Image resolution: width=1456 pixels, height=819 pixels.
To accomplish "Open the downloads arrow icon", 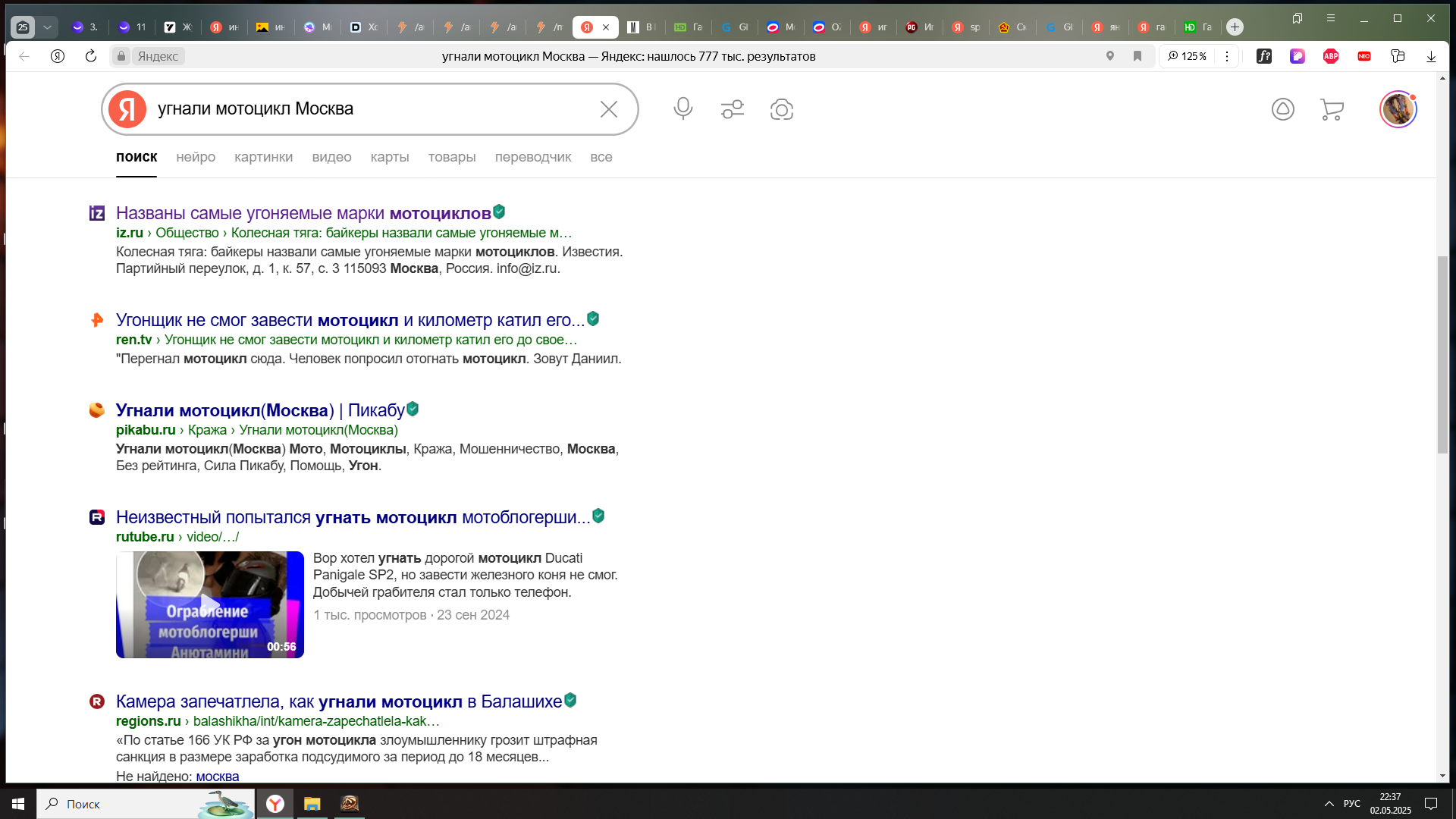I will pos(1431,56).
